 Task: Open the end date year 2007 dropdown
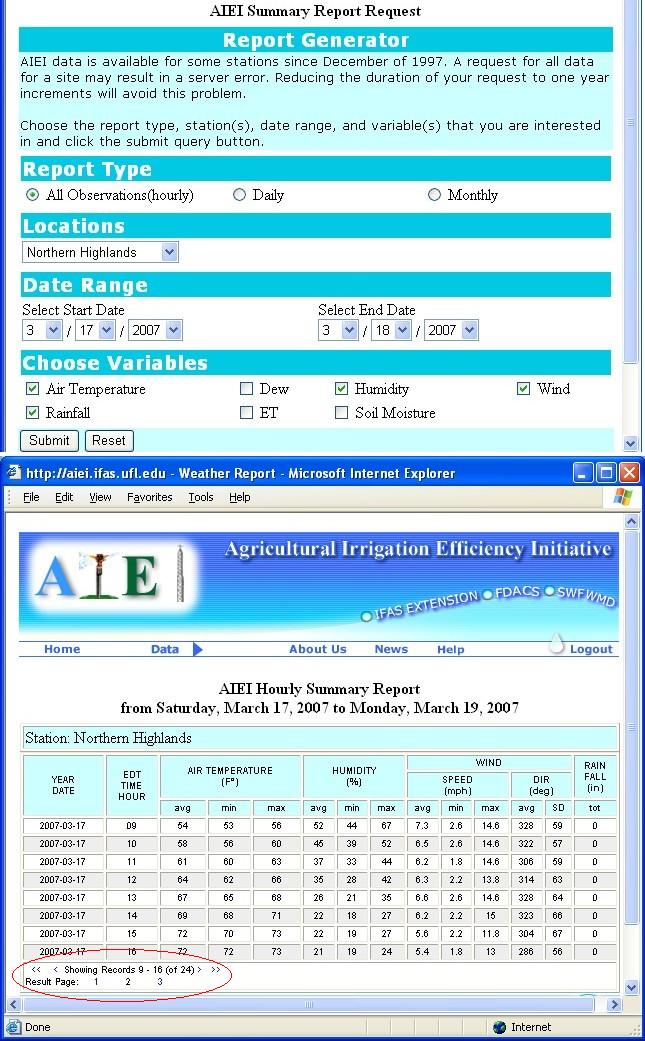pyautogui.click(x=451, y=330)
